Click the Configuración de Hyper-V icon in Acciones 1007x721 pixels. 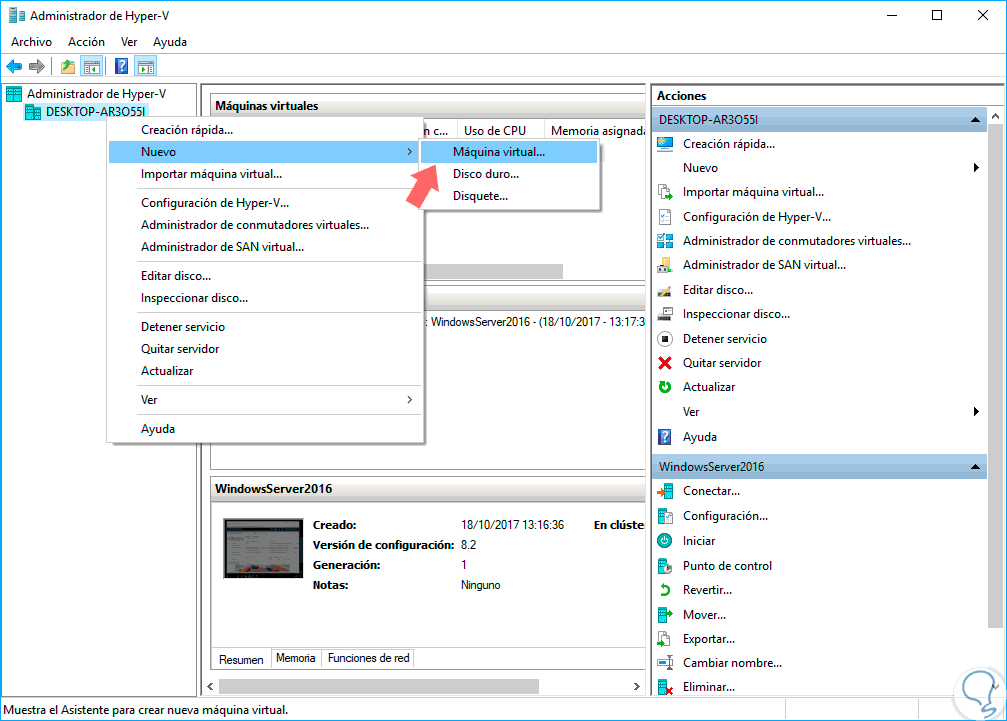(665, 217)
